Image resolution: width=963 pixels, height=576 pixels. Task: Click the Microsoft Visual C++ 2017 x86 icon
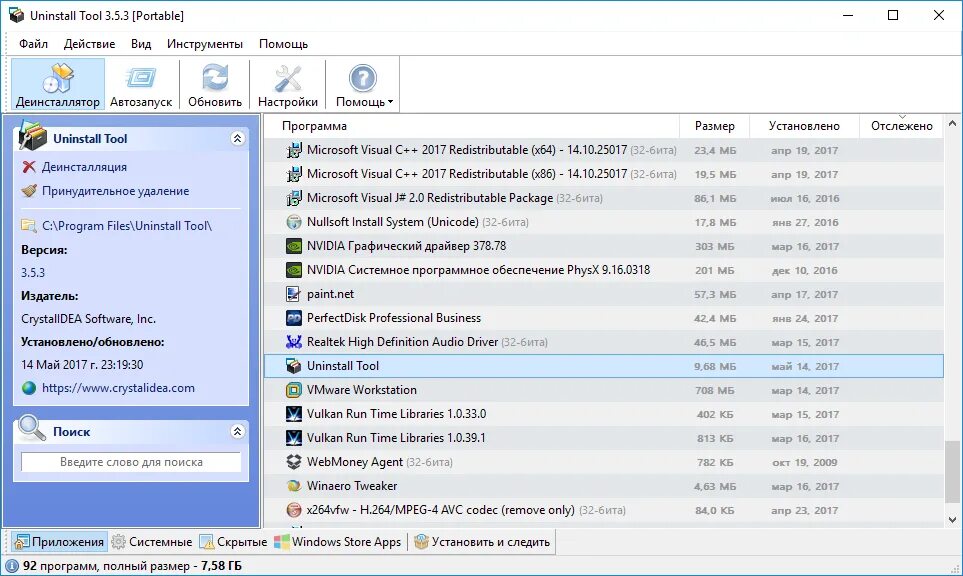pyautogui.click(x=294, y=174)
